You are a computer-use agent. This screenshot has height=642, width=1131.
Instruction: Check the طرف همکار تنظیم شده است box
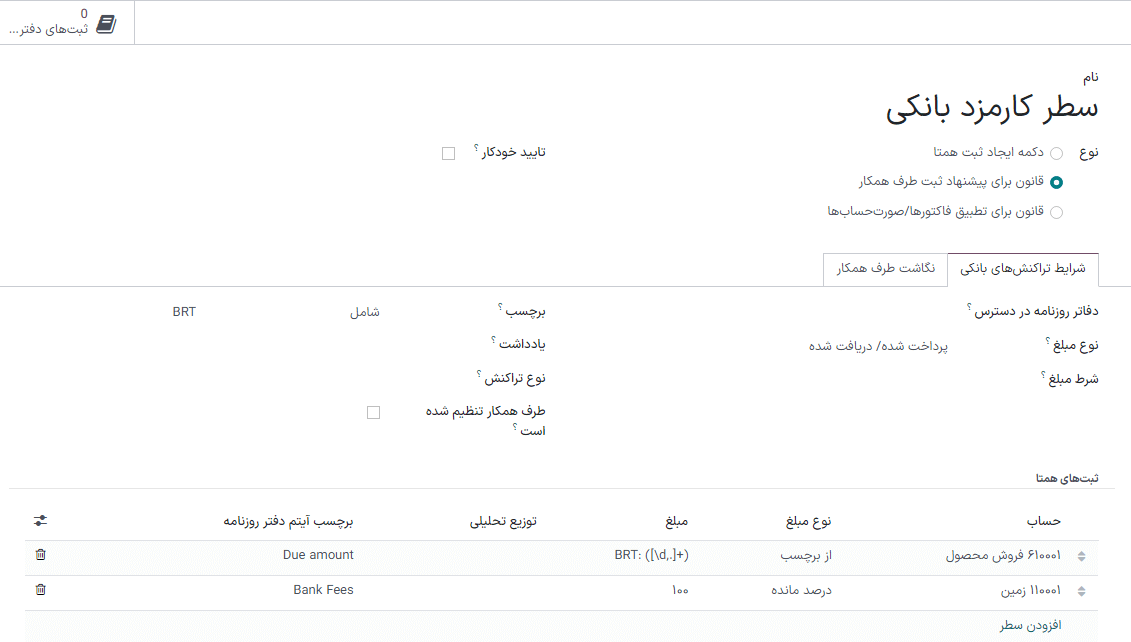(x=373, y=411)
